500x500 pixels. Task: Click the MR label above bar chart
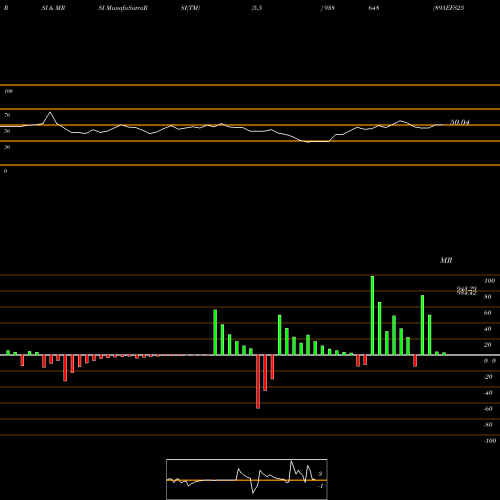(x=446, y=260)
